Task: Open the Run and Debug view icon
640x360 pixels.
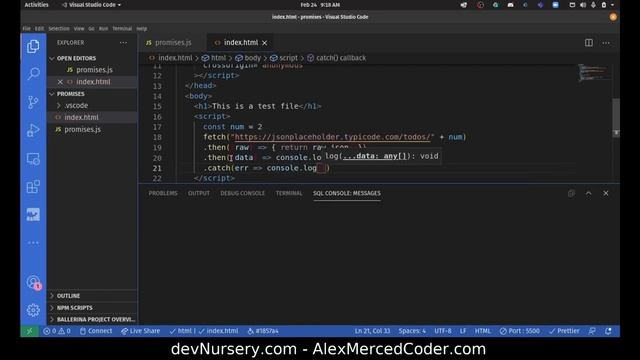Action: coord(33,130)
